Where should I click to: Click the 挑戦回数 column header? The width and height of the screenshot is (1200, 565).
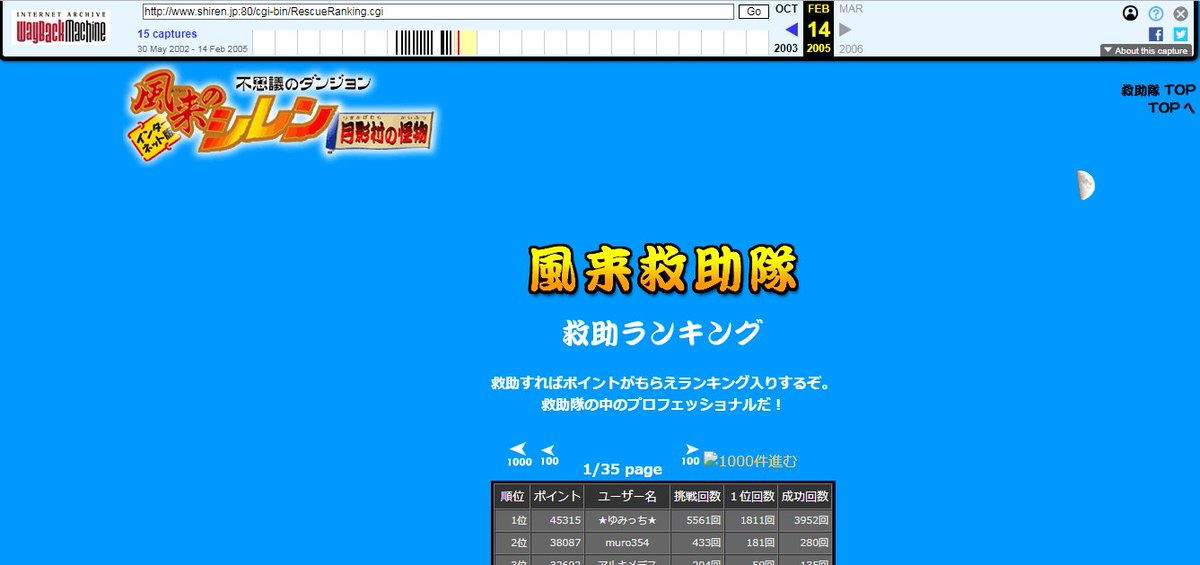tap(697, 497)
